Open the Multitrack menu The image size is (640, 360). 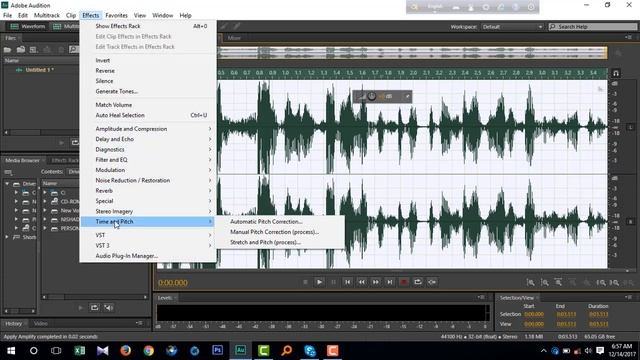point(47,15)
